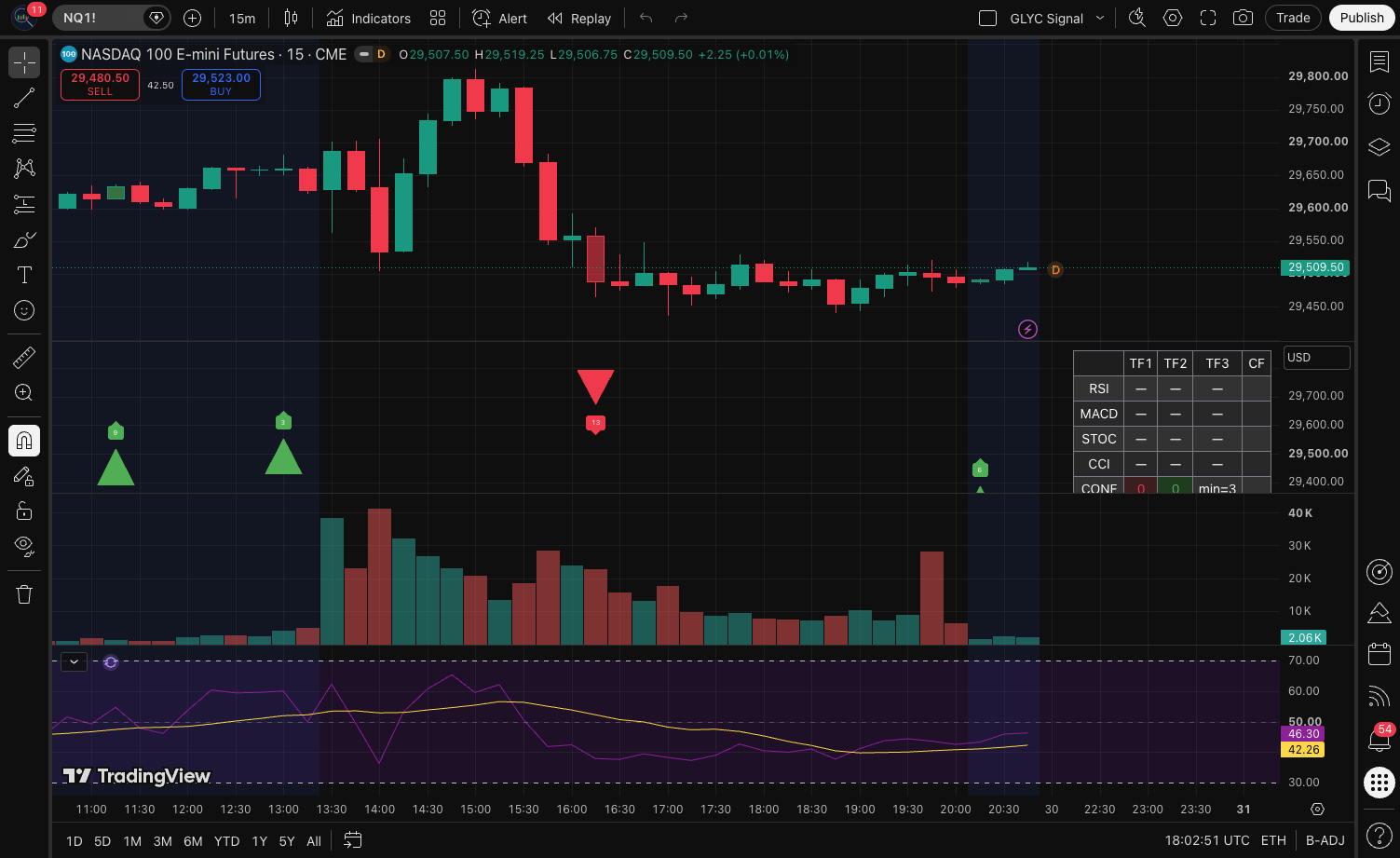This screenshot has width=1400, height=858.
Task: Open the watchlist panel in right sidebar
Action: click(x=1380, y=61)
